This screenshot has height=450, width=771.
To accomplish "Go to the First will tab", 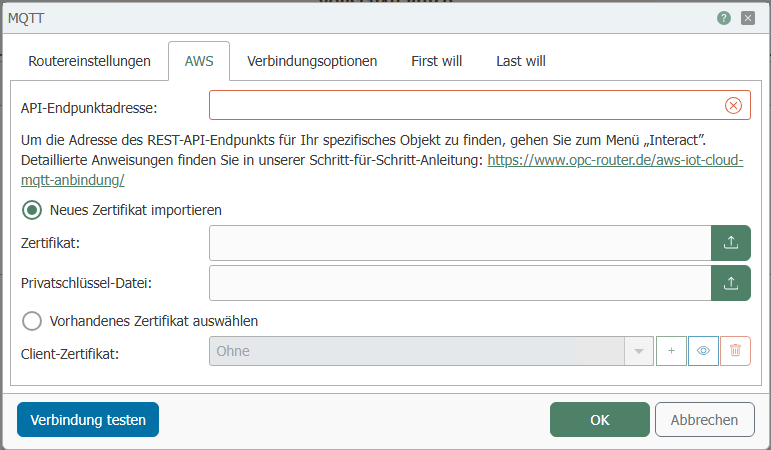I will pos(436,61).
